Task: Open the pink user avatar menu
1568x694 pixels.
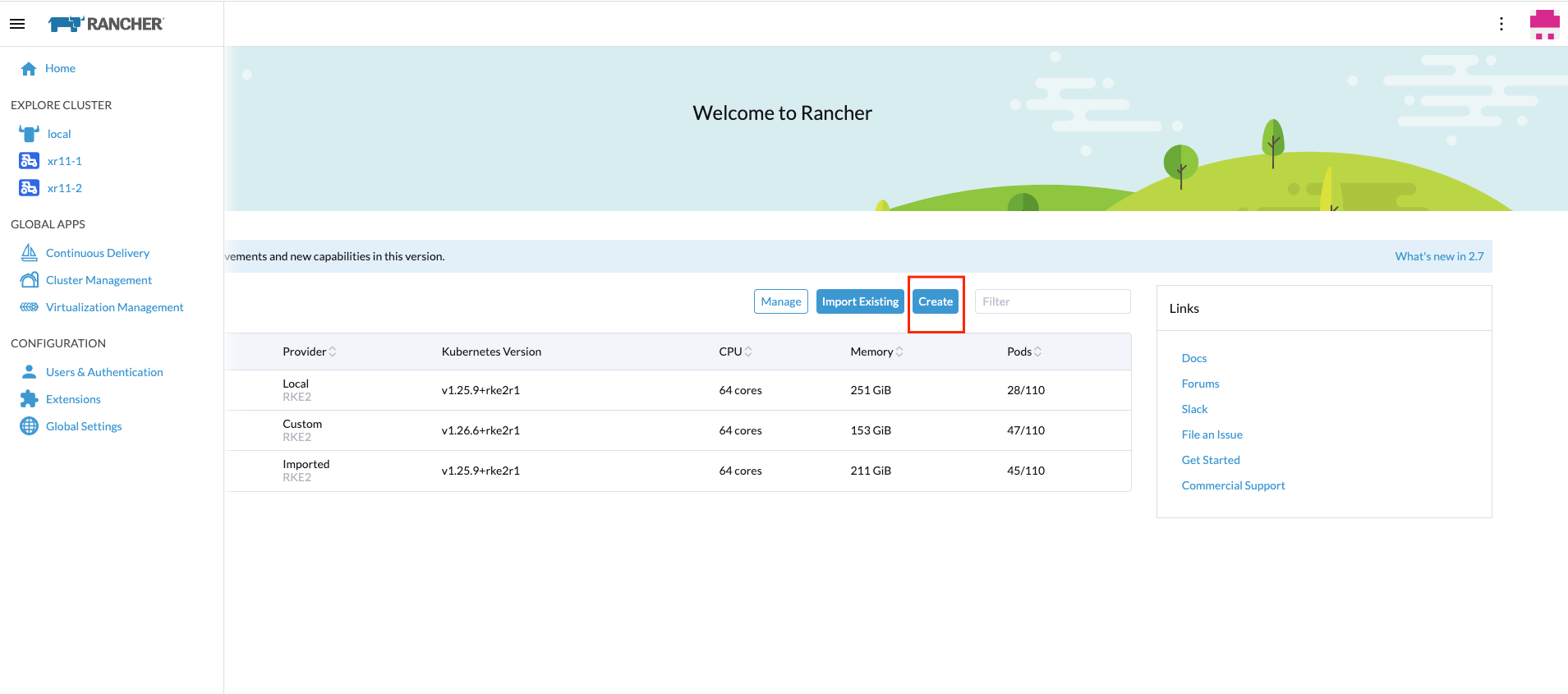Action: coord(1544,24)
